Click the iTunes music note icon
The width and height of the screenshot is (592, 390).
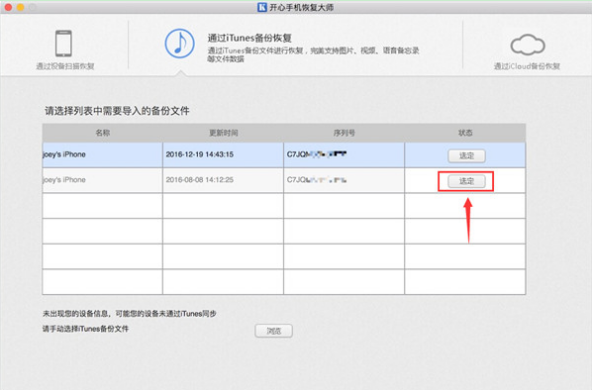180,43
